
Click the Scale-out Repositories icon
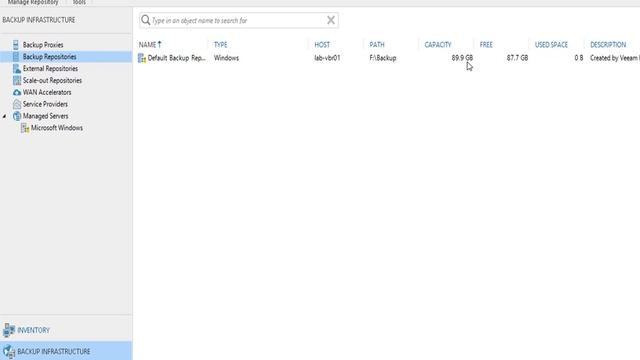pos(17,80)
